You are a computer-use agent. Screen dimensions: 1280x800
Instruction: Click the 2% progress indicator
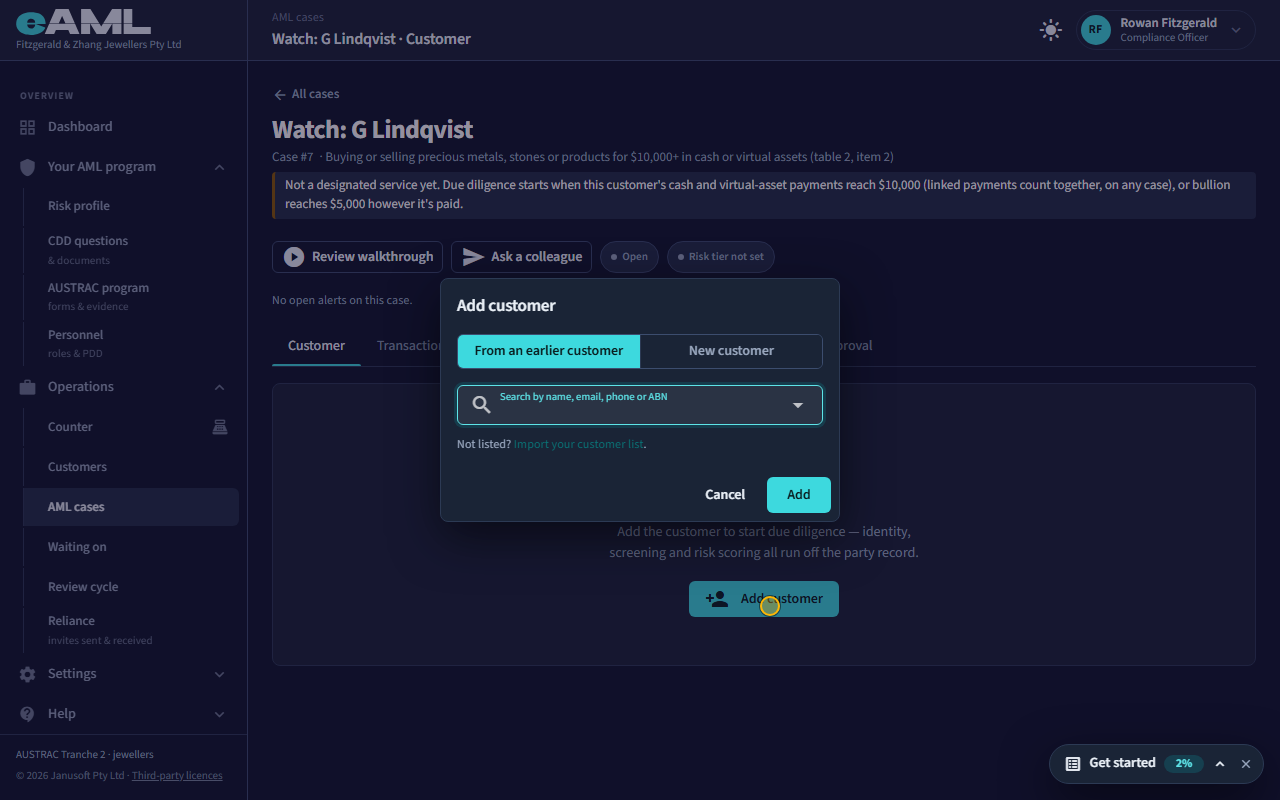[x=1184, y=764]
